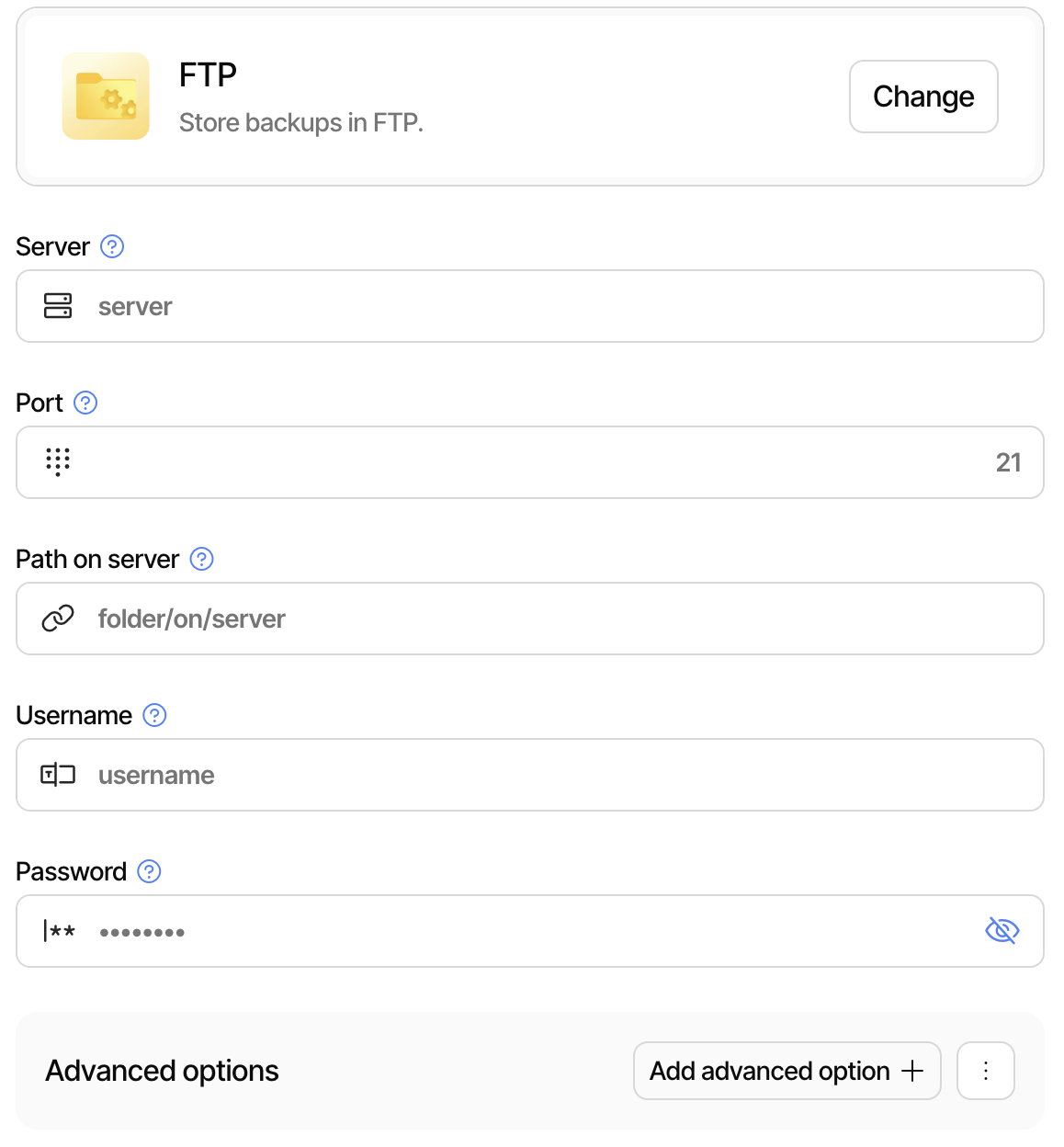Image resolution: width=1064 pixels, height=1147 pixels.
Task: Click the username badge icon
Action: coord(57,775)
